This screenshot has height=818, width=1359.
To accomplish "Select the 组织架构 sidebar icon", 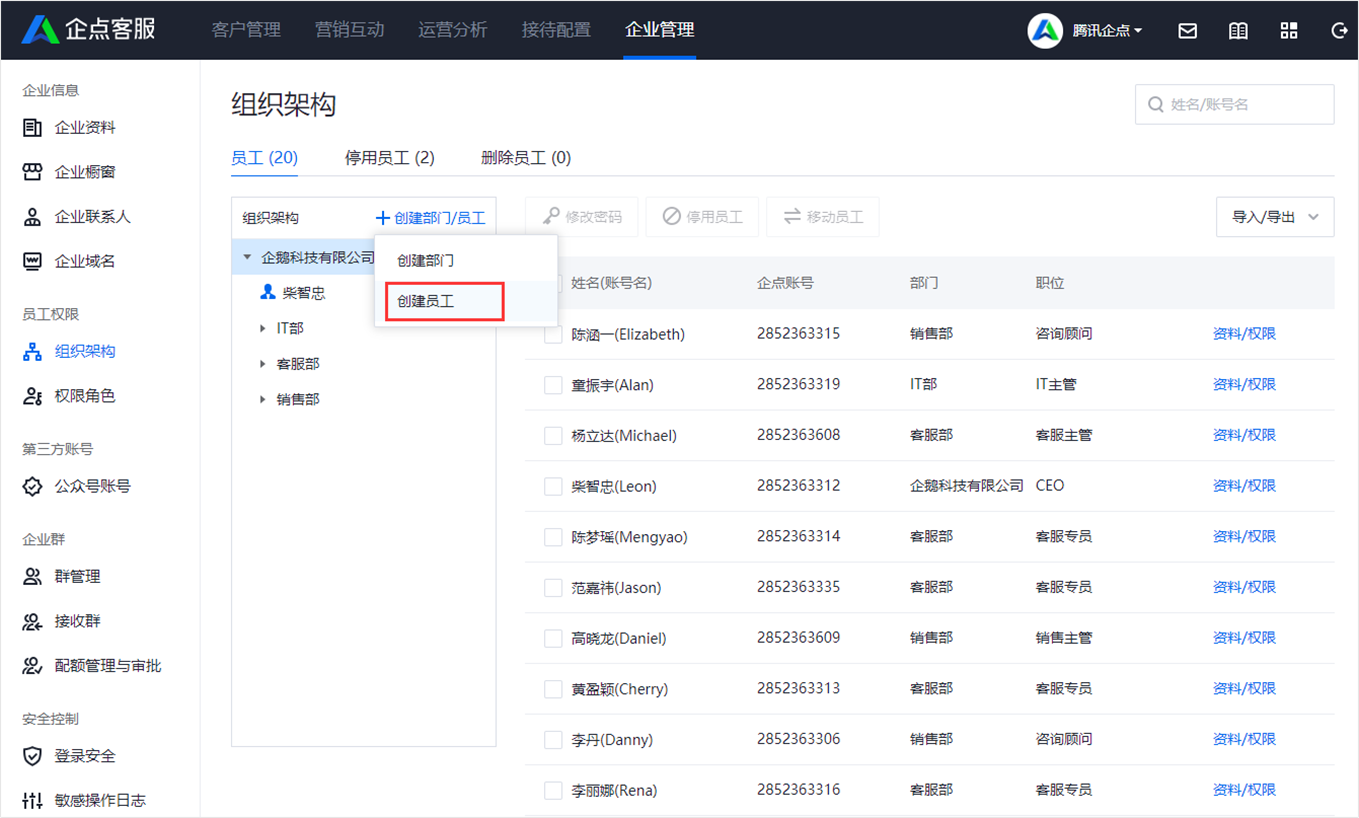I will [33, 351].
